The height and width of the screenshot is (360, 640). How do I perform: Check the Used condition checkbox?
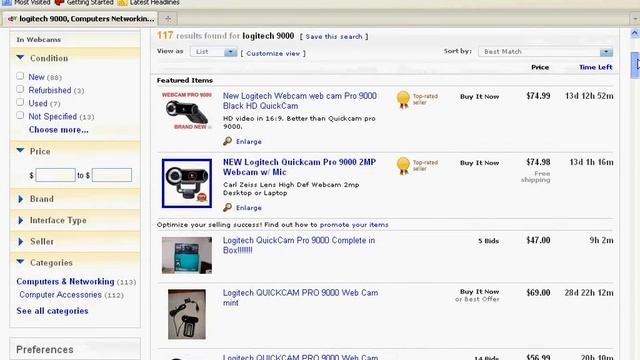click(x=20, y=102)
